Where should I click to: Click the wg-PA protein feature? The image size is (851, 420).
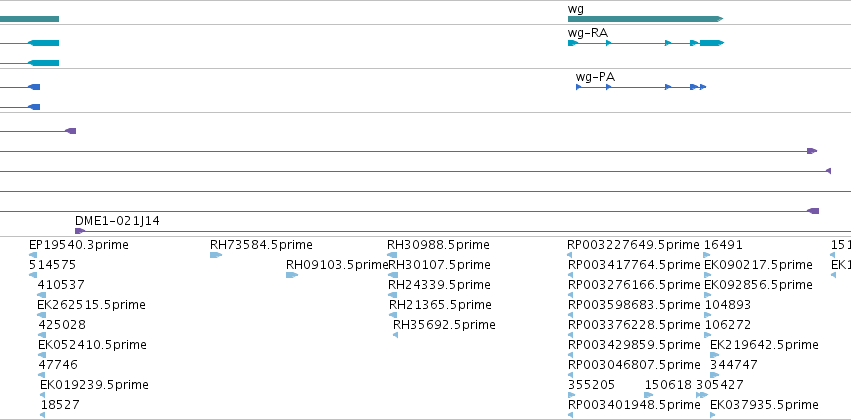(x=641, y=87)
